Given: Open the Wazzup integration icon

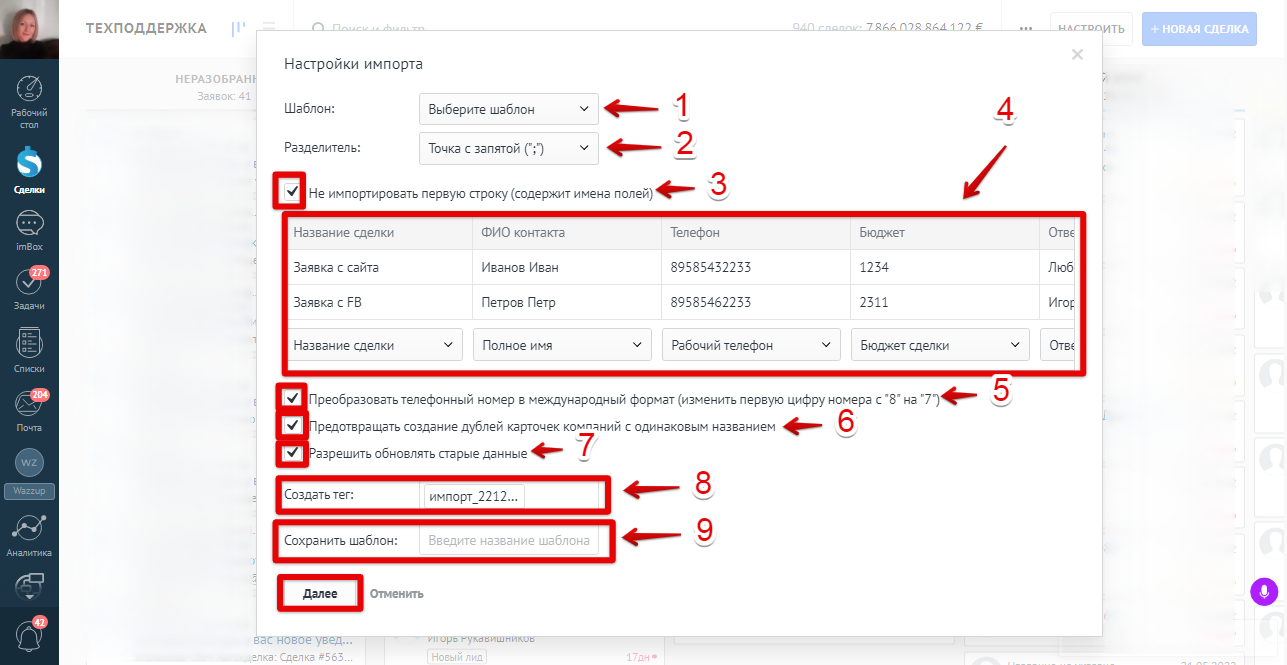Looking at the screenshot, I should coord(29,473).
